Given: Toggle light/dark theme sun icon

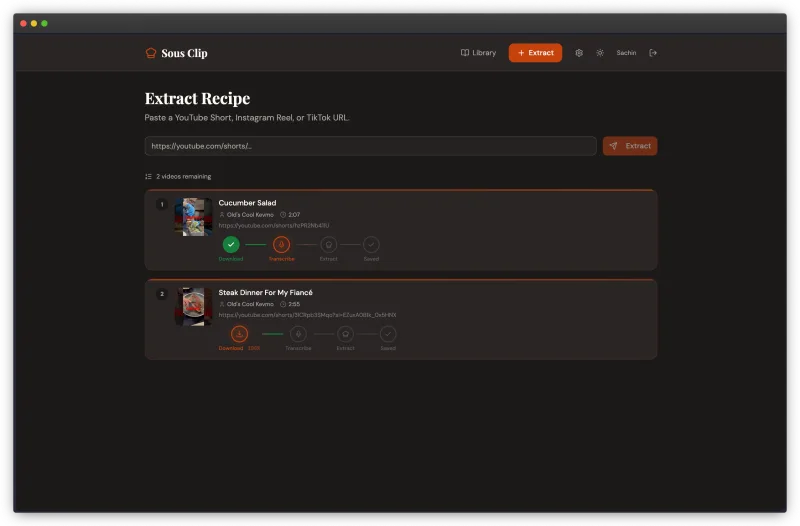Looking at the screenshot, I should (x=599, y=53).
